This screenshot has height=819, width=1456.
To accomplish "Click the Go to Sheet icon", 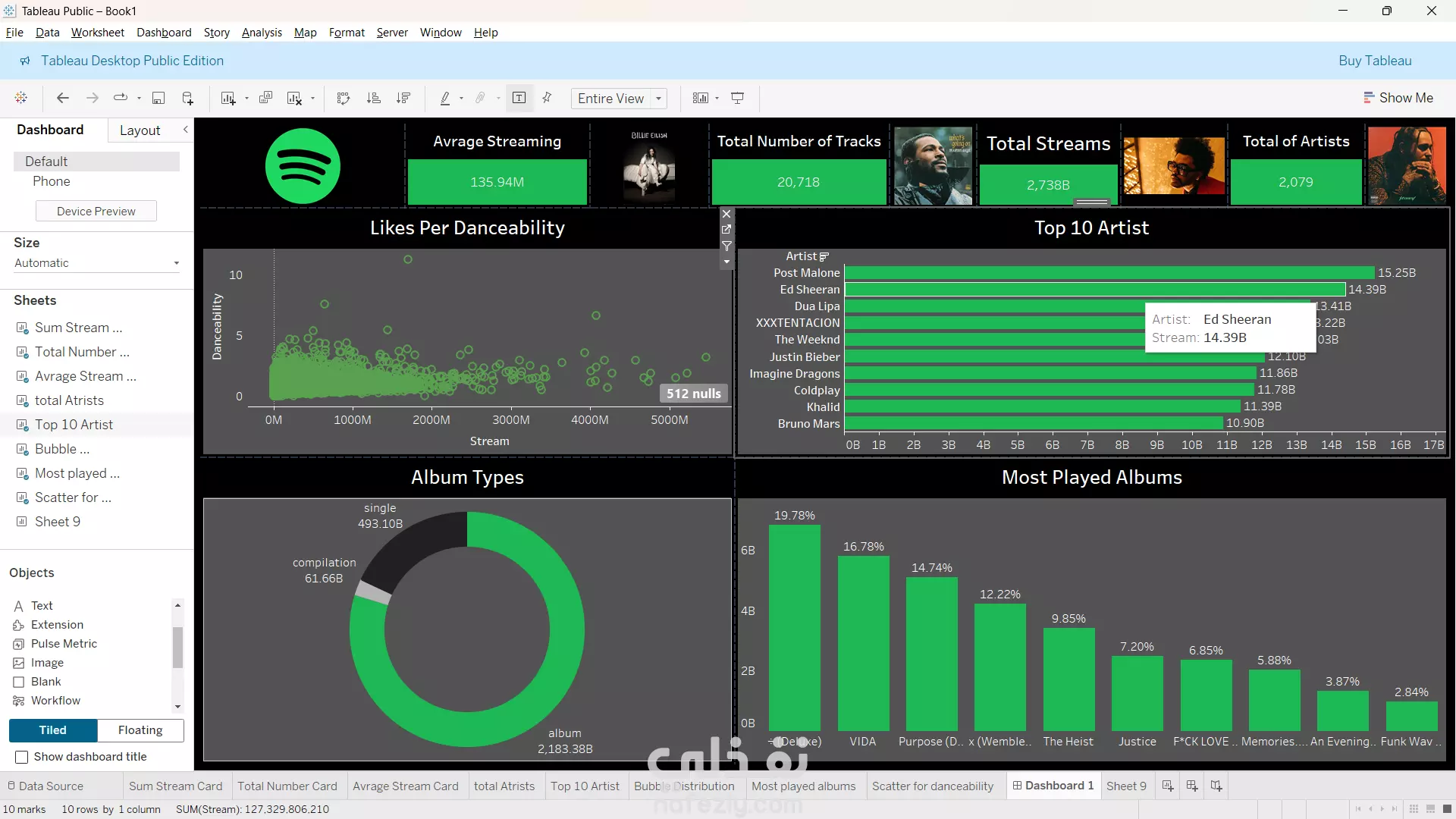I will point(726,229).
